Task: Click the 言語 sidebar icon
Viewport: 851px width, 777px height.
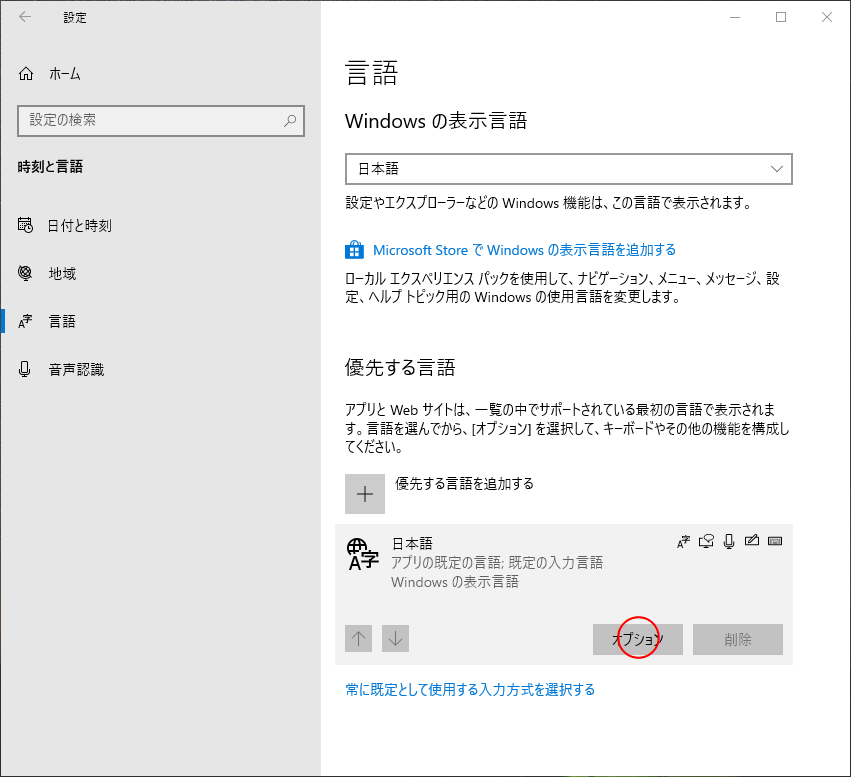Action: (25, 321)
